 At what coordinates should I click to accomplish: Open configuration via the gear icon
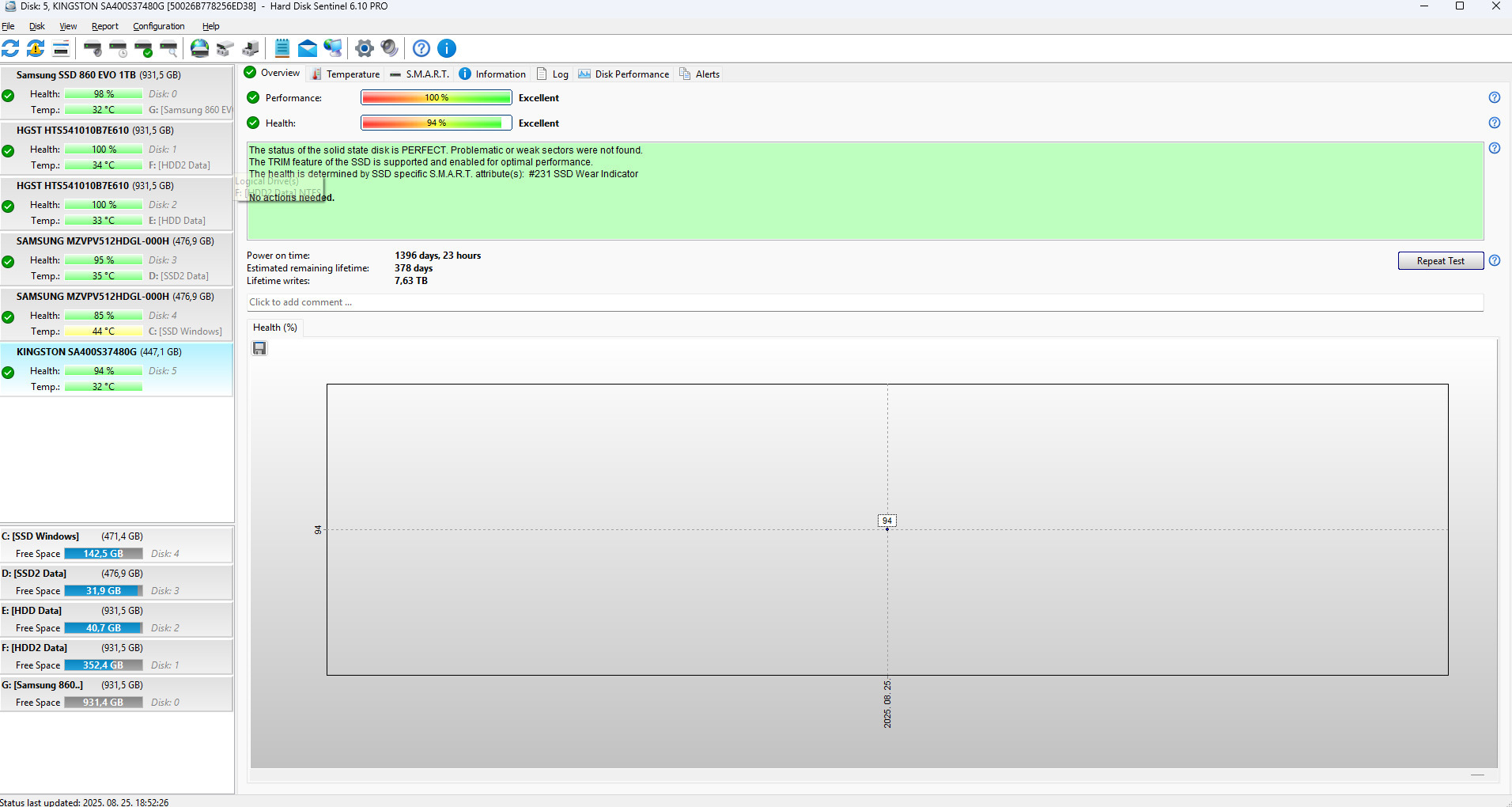(365, 48)
